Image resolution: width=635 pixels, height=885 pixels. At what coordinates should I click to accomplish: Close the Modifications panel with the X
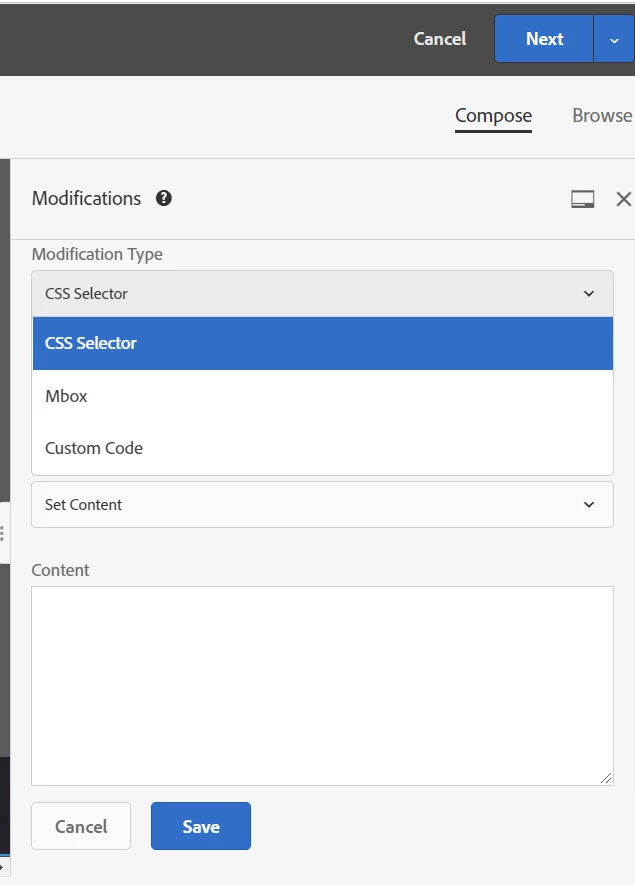pyautogui.click(x=624, y=199)
